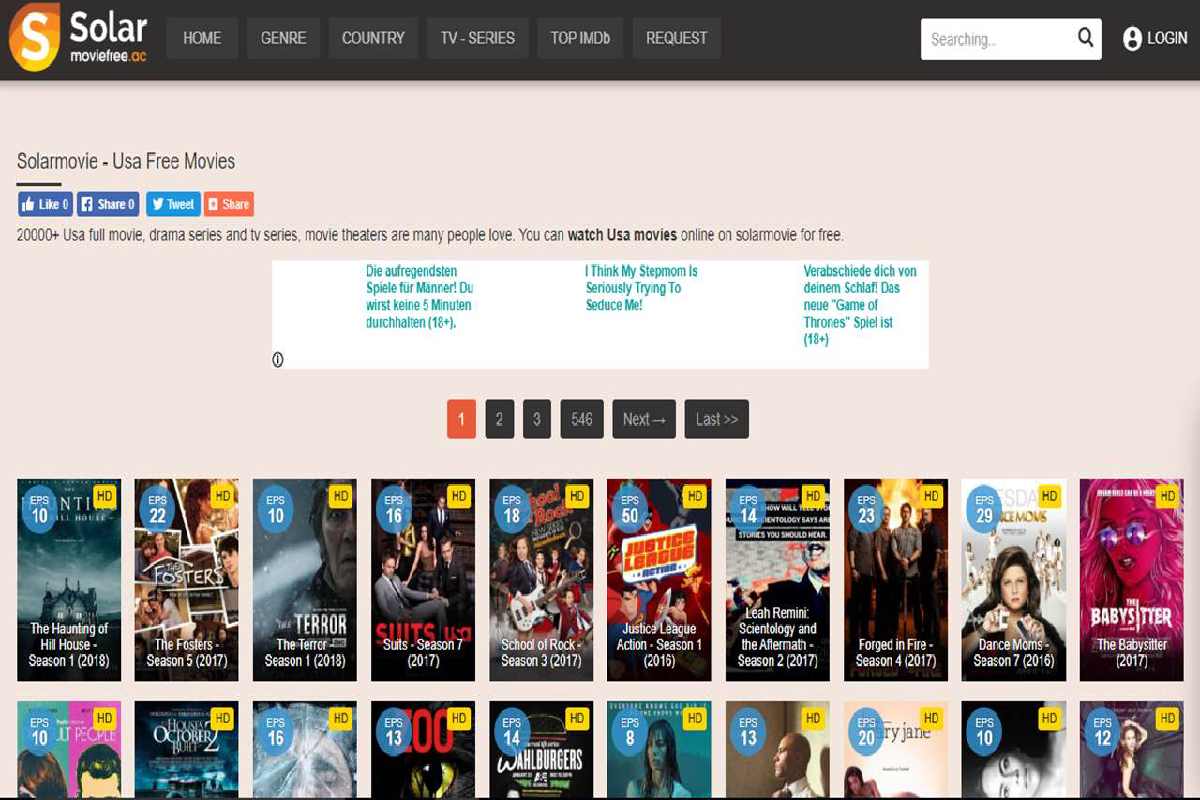Click the Next page button
The width and height of the screenshot is (1200, 800).
(644, 419)
